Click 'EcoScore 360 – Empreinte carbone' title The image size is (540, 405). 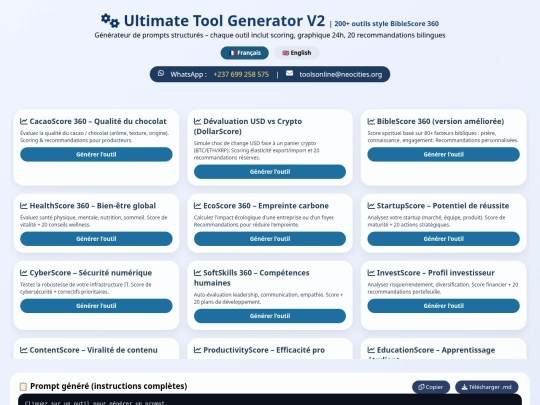pyautogui.click(x=266, y=206)
